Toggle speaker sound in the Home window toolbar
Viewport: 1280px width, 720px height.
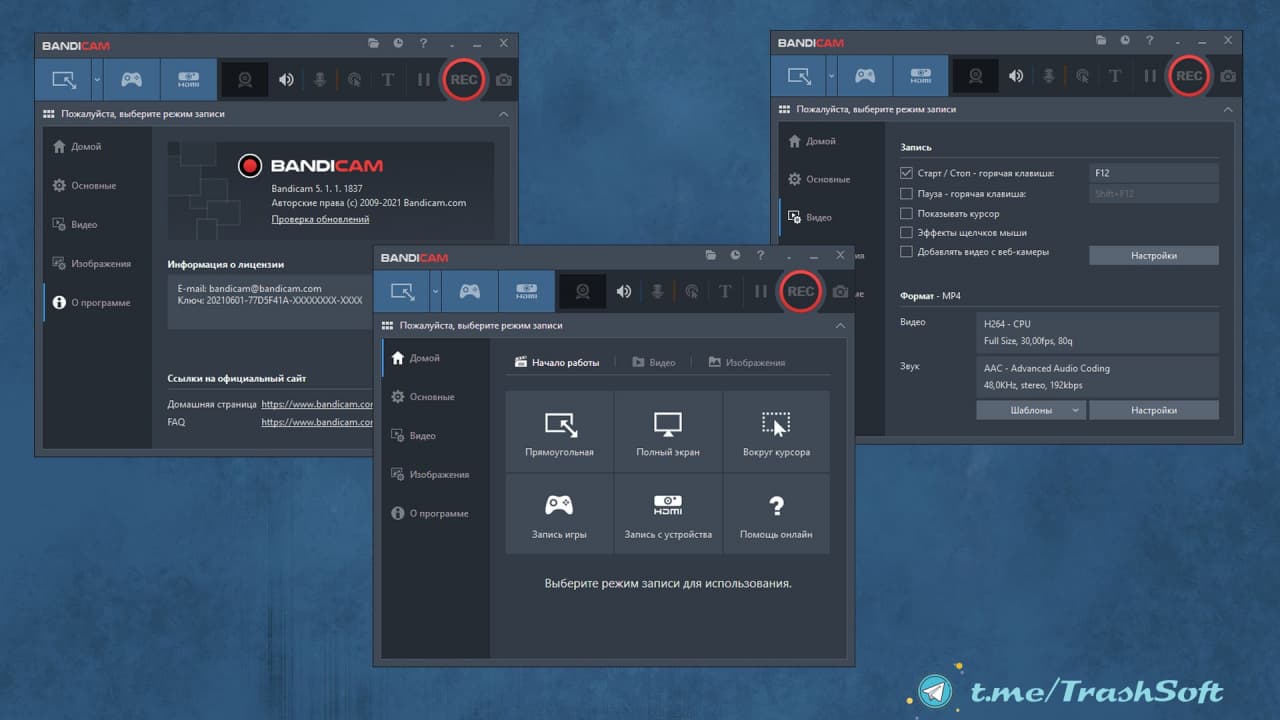624,291
